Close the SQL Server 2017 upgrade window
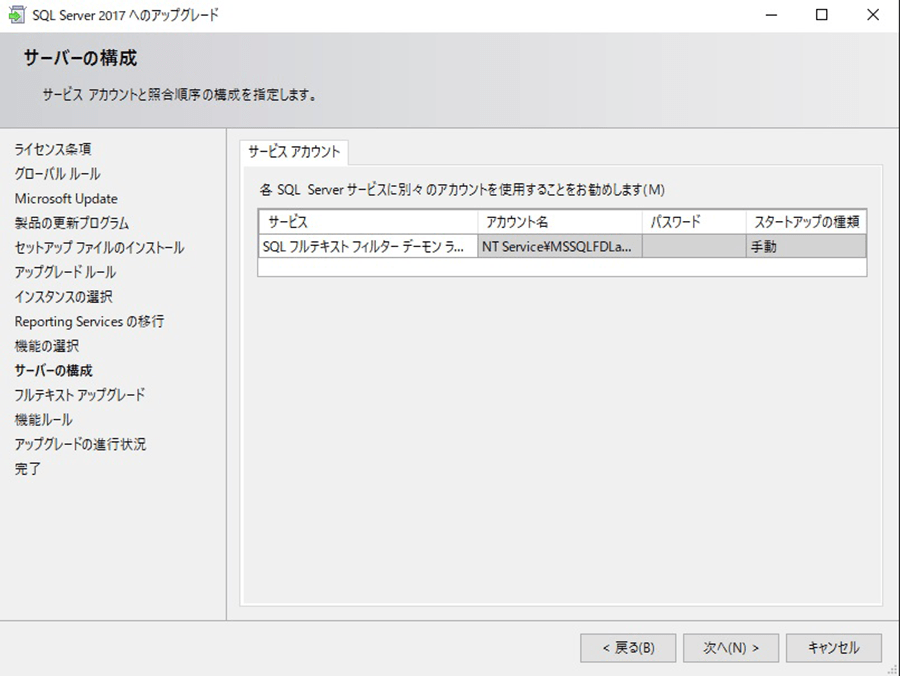This screenshot has width=900, height=676. click(872, 15)
